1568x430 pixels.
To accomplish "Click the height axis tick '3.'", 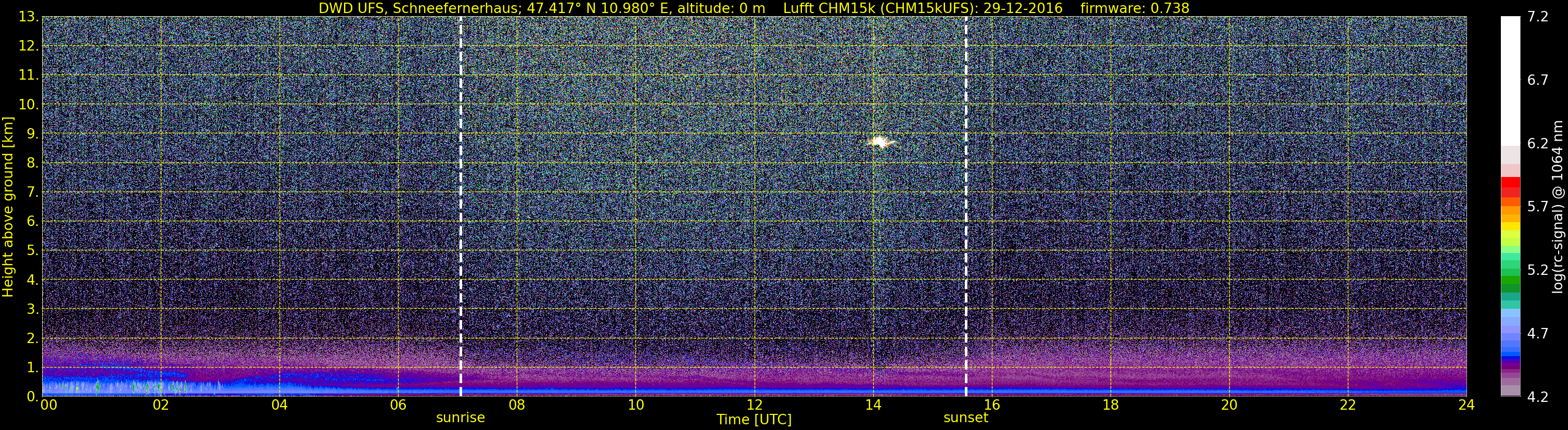I will click(x=32, y=309).
